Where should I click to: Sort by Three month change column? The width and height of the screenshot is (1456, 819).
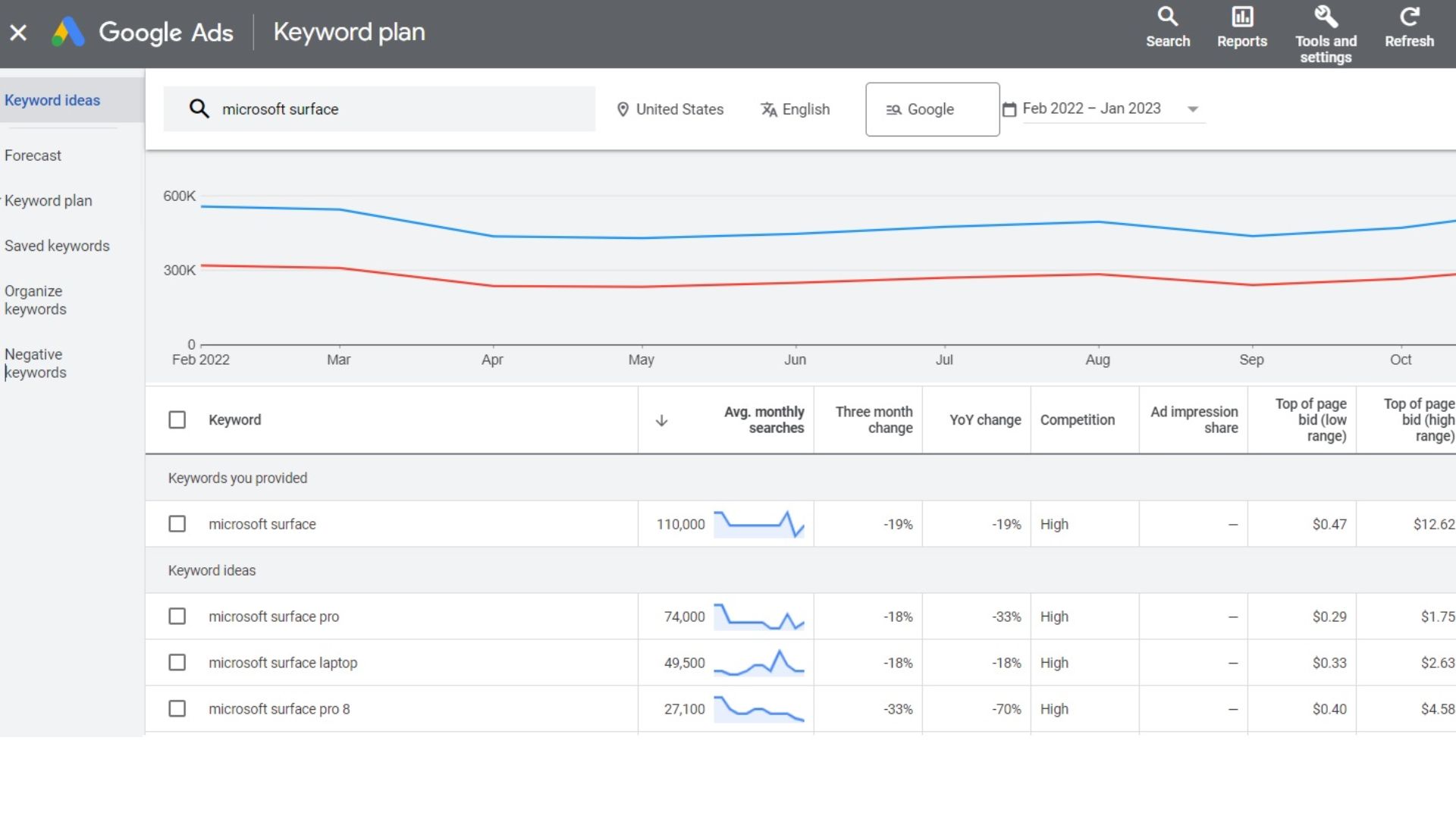click(x=874, y=420)
